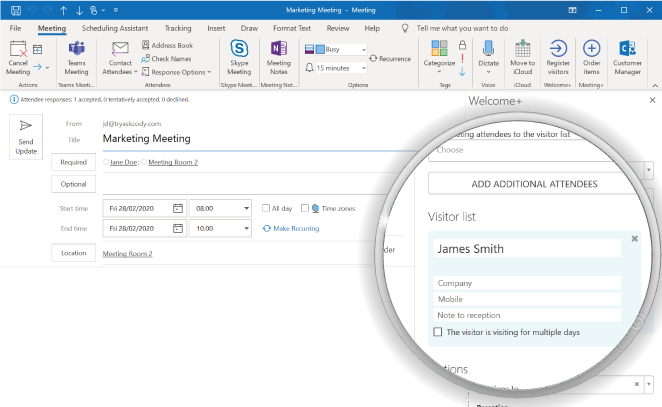
Task: Open the Help tab
Action: pyautogui.click(x=372, y=28)
